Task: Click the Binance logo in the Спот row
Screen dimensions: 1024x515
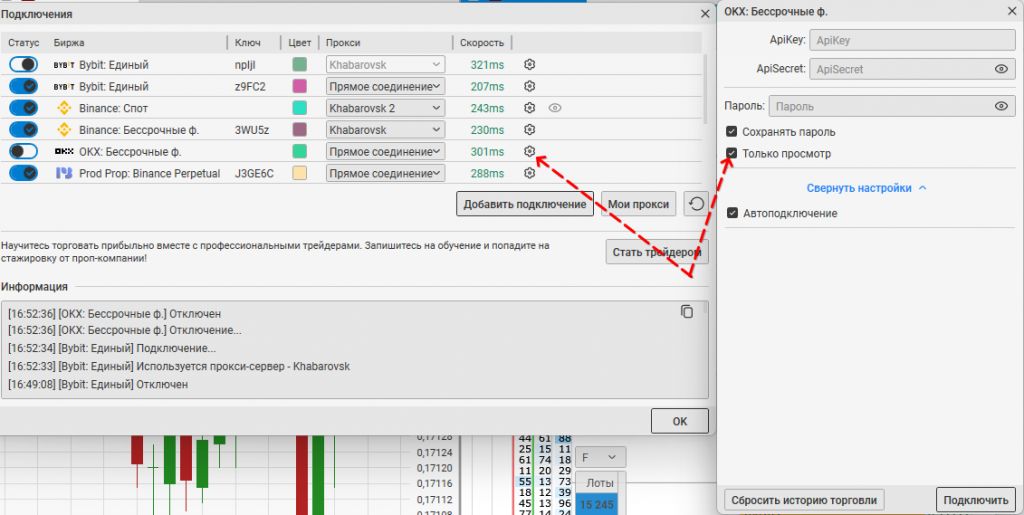Action: [64, 108]
